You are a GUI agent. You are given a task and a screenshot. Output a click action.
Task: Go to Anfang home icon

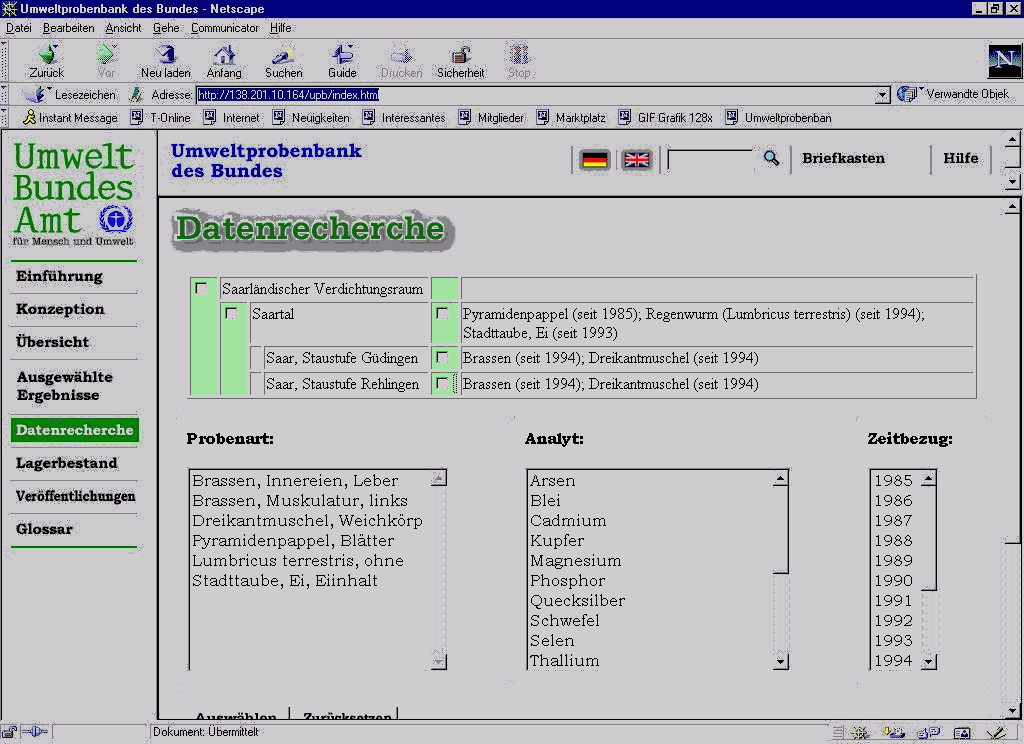[224, 55]
